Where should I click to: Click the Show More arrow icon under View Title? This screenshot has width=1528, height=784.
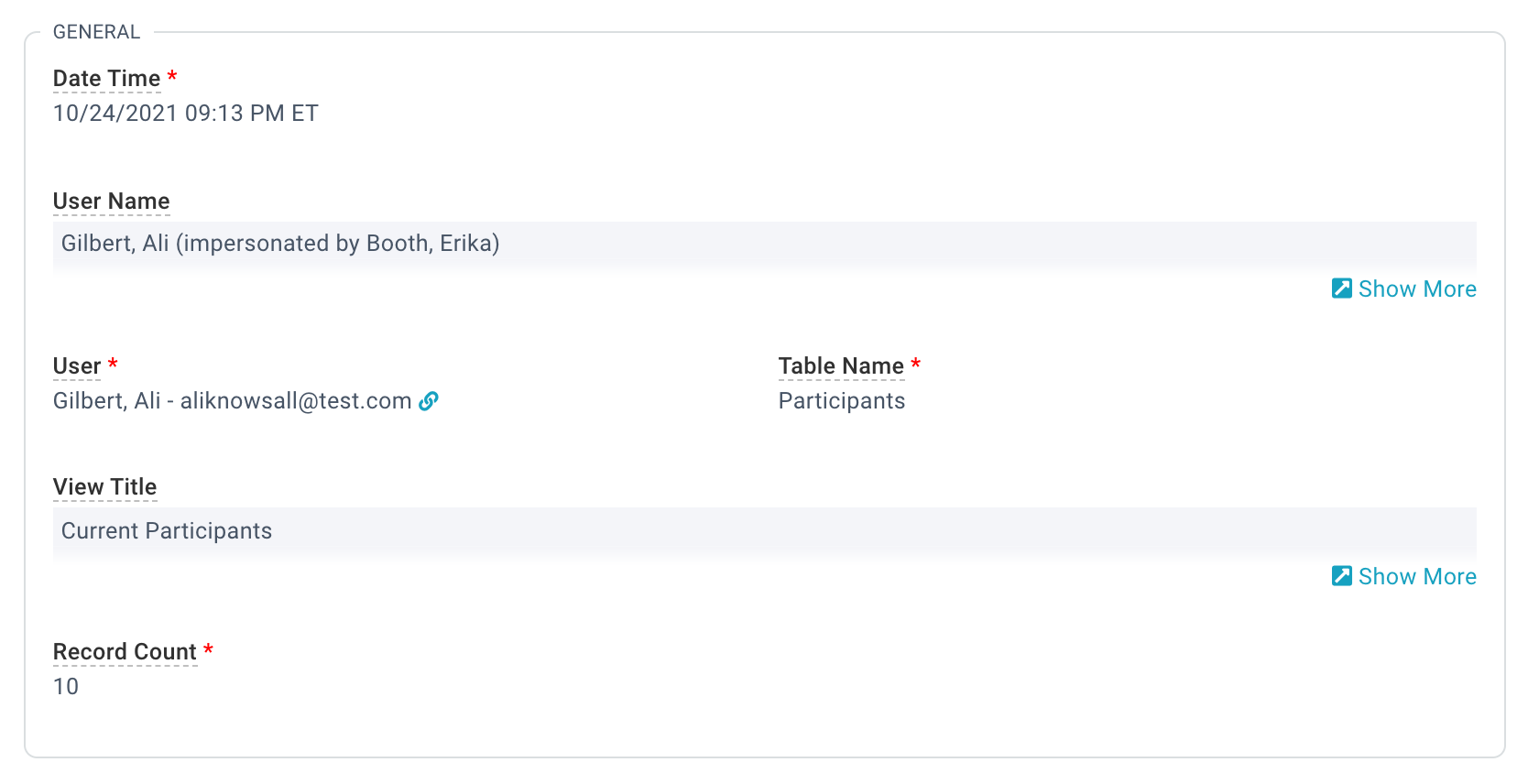[1341, 576]
